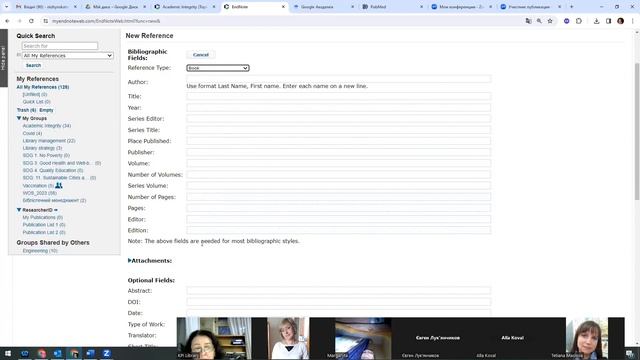The height and width of the screenshot is (360, 640).
Task: Click the browser address bar URL
Action: (x=106, y=21)
